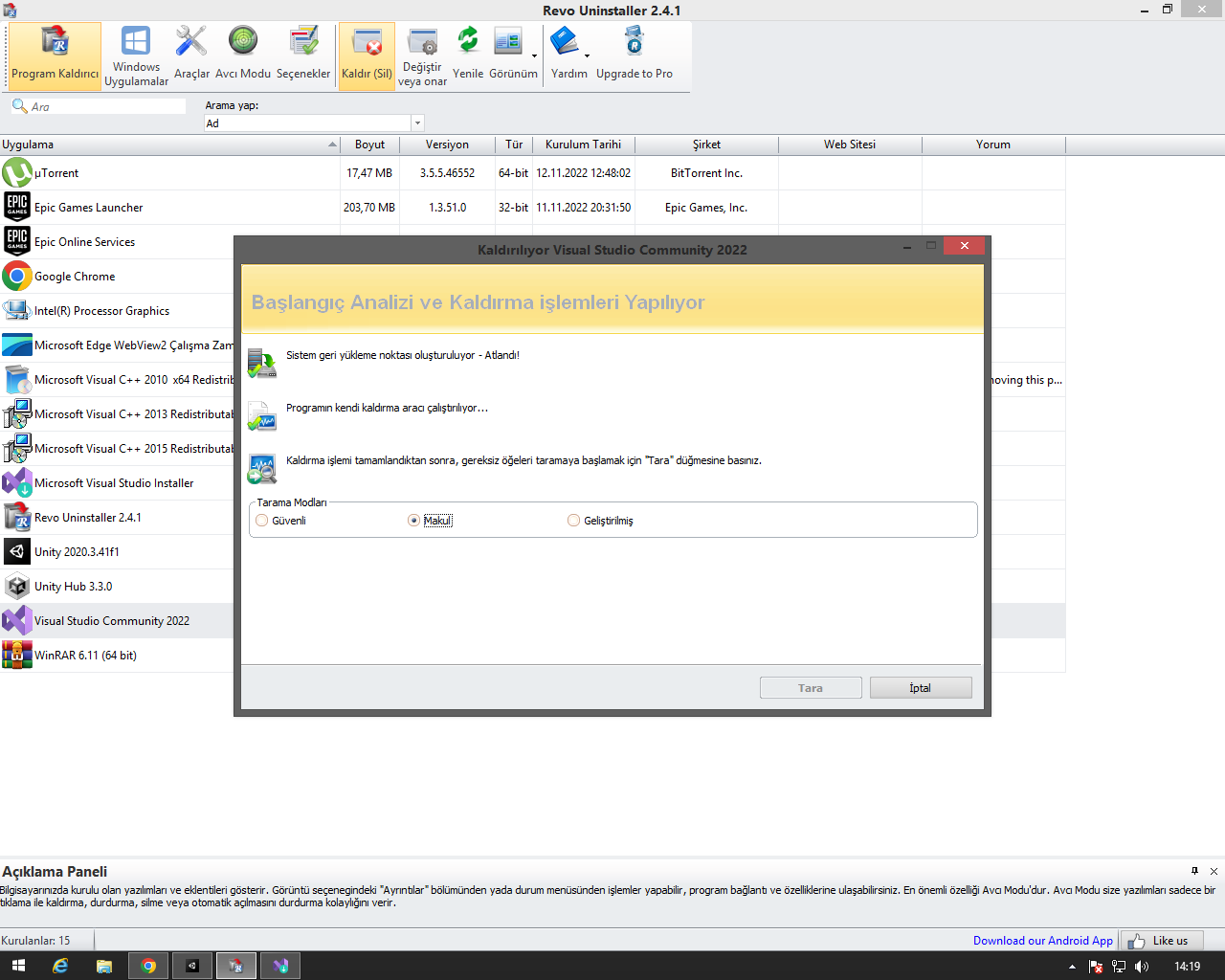Click the disabled Tara button
Screen dimensions: 1225x980
pyautogui.click(x=811, y=688)
